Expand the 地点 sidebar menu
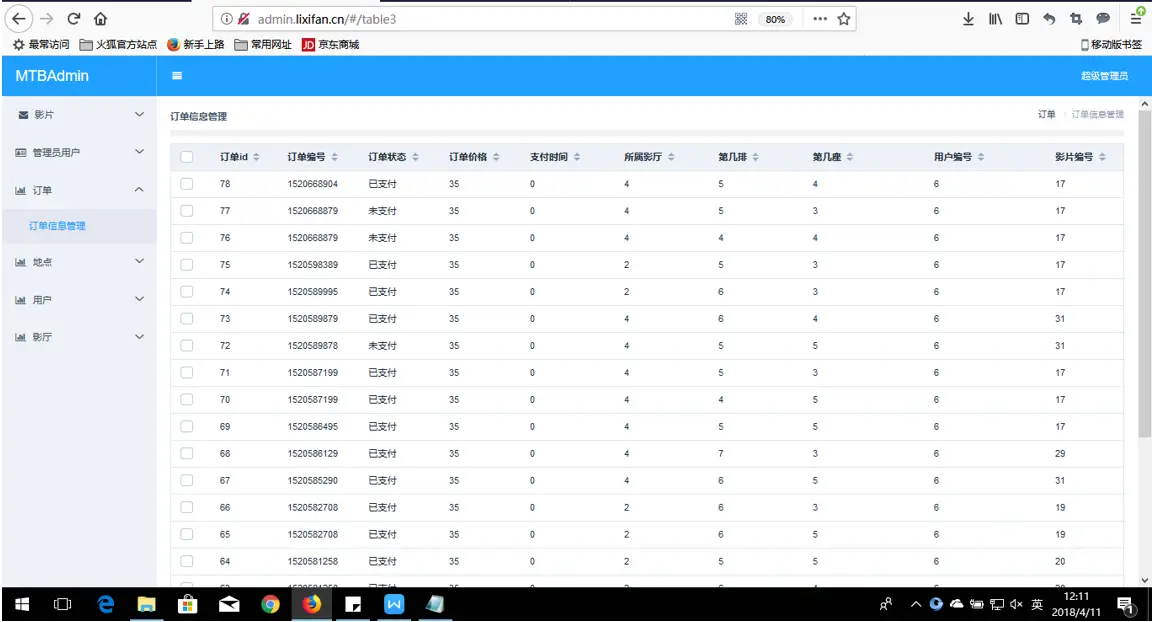The image size is (1152, 622). click(x=79, y=261)
